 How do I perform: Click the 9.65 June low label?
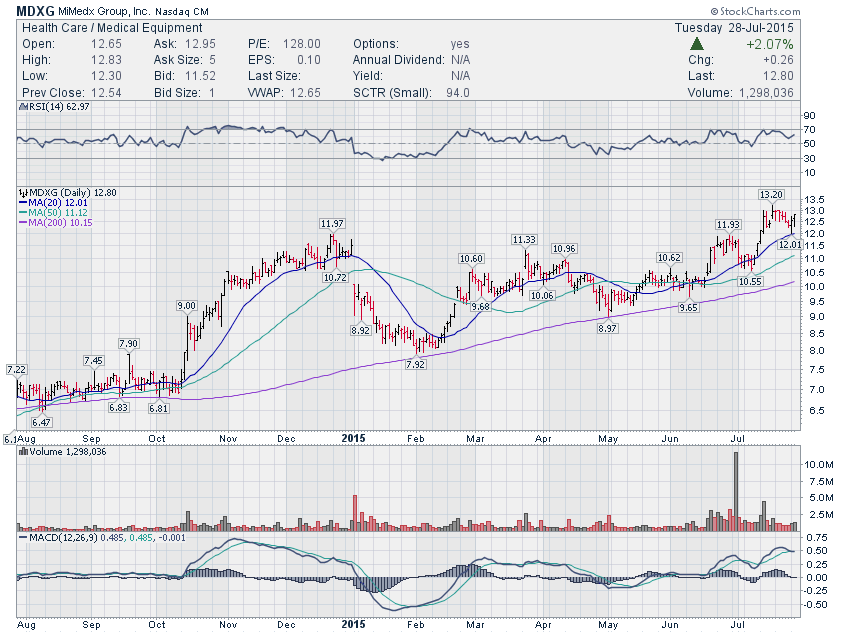coord(688,307)
